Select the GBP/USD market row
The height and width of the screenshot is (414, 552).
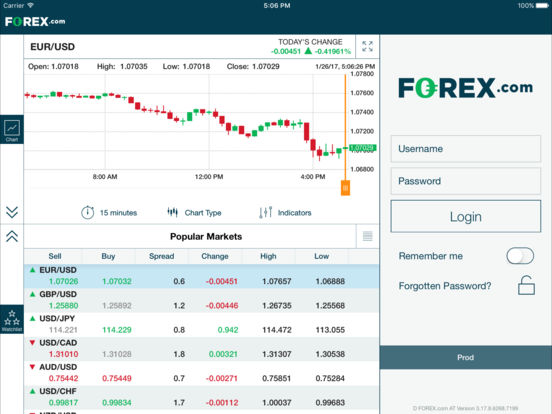201,300
